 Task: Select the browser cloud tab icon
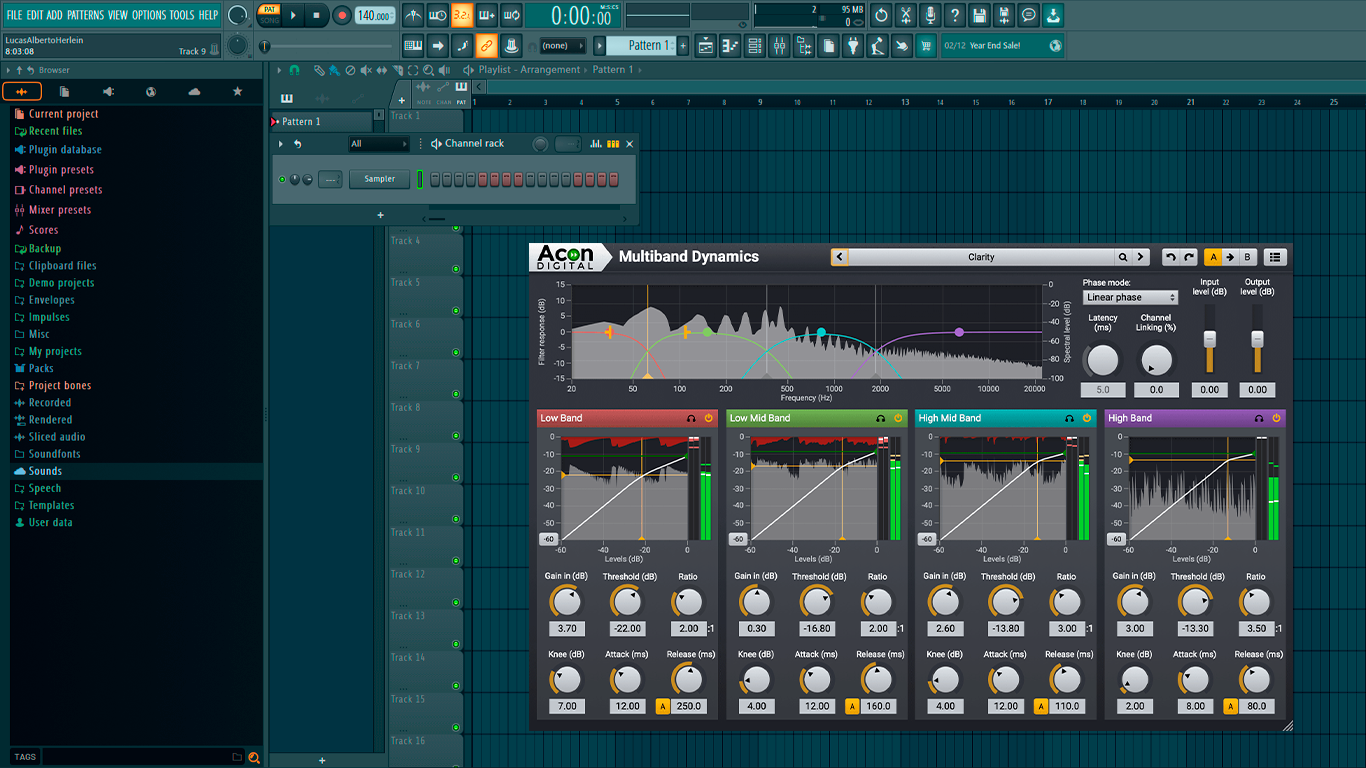pos(194,92)
